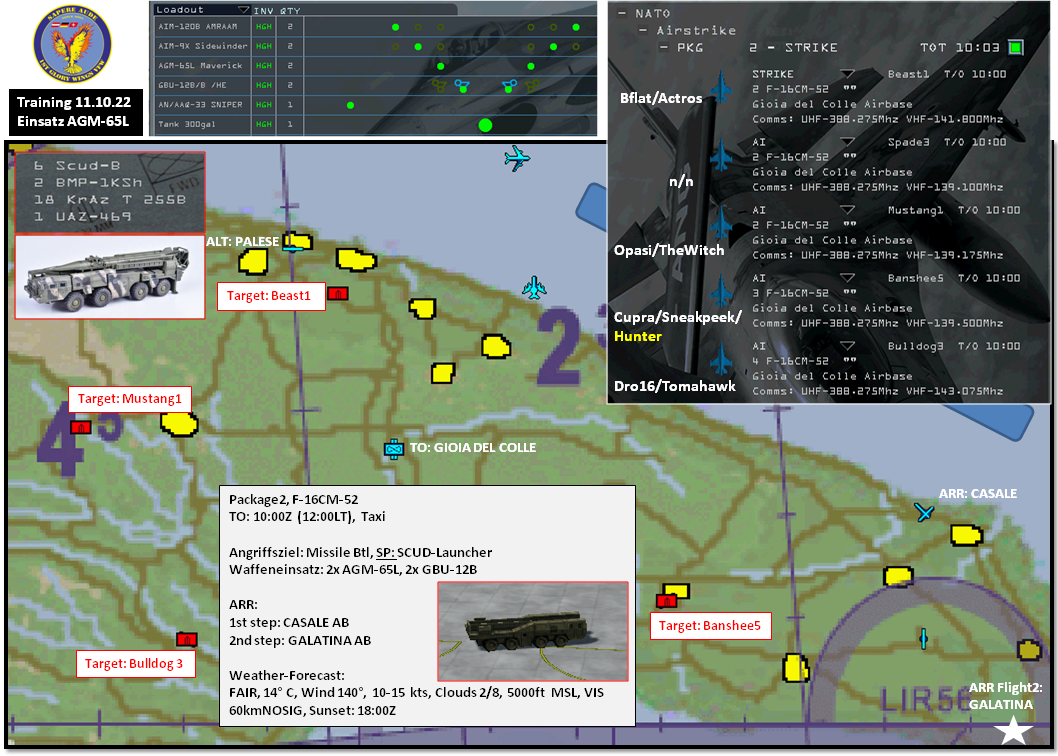Screen dimensions: 1058x756
Task: Select the 18 KrAz T 255B unit line
Action: click(109, 200)
